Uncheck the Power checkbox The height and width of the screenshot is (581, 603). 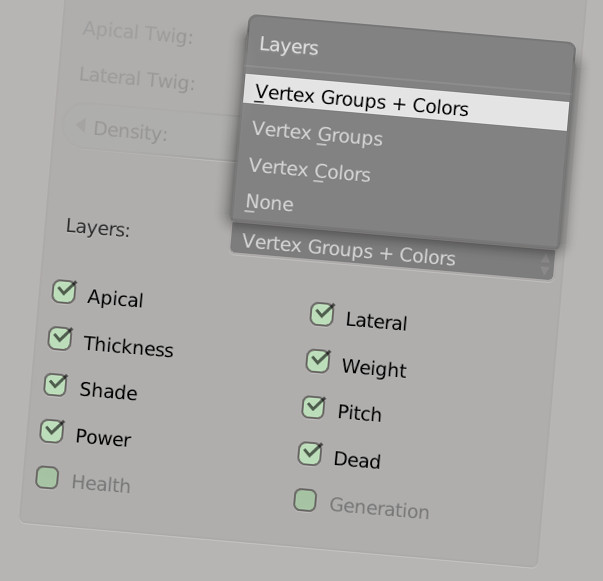[52, 432]
